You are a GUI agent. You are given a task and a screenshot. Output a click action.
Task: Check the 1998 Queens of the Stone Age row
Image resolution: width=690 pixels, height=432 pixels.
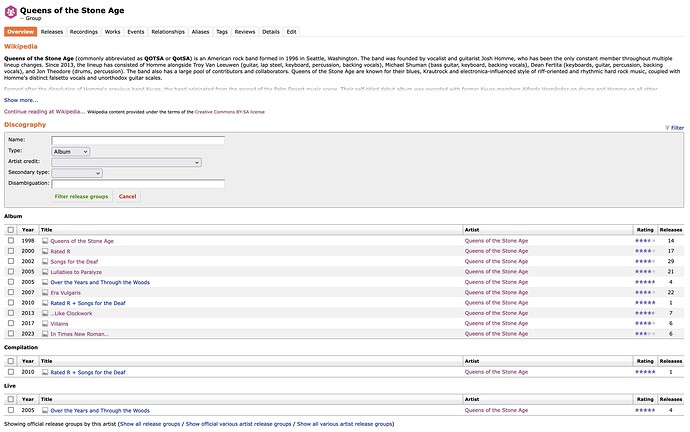(x=11, y=241)
